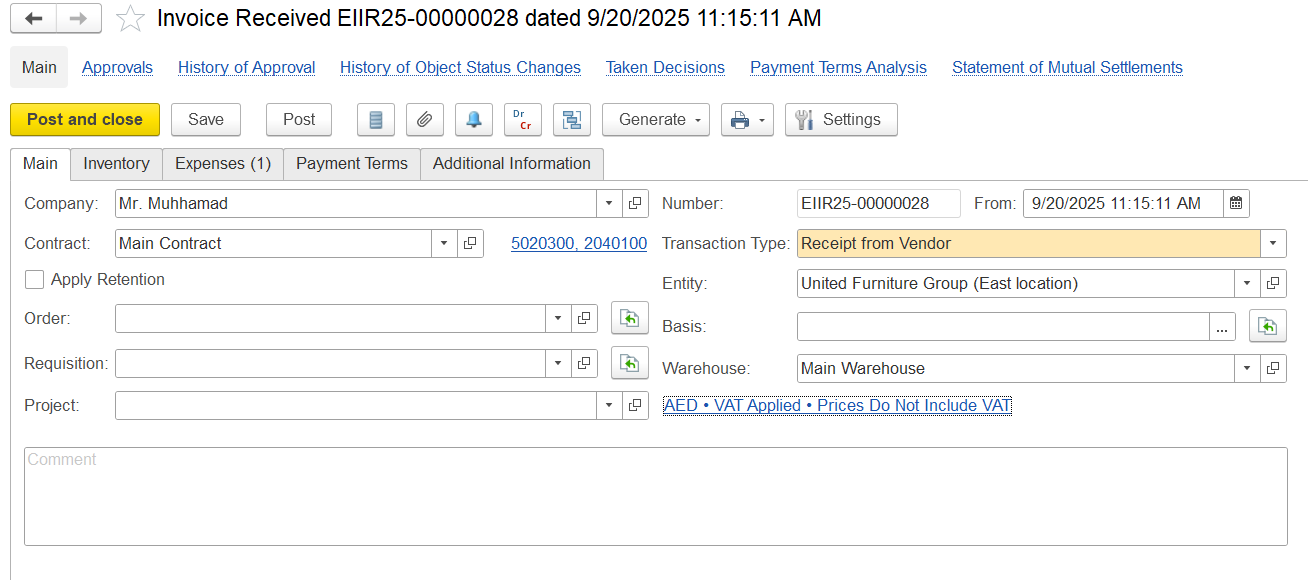1308x580 pixels.
Task: Click the back navigation arrow
Action: pos(33,19)
